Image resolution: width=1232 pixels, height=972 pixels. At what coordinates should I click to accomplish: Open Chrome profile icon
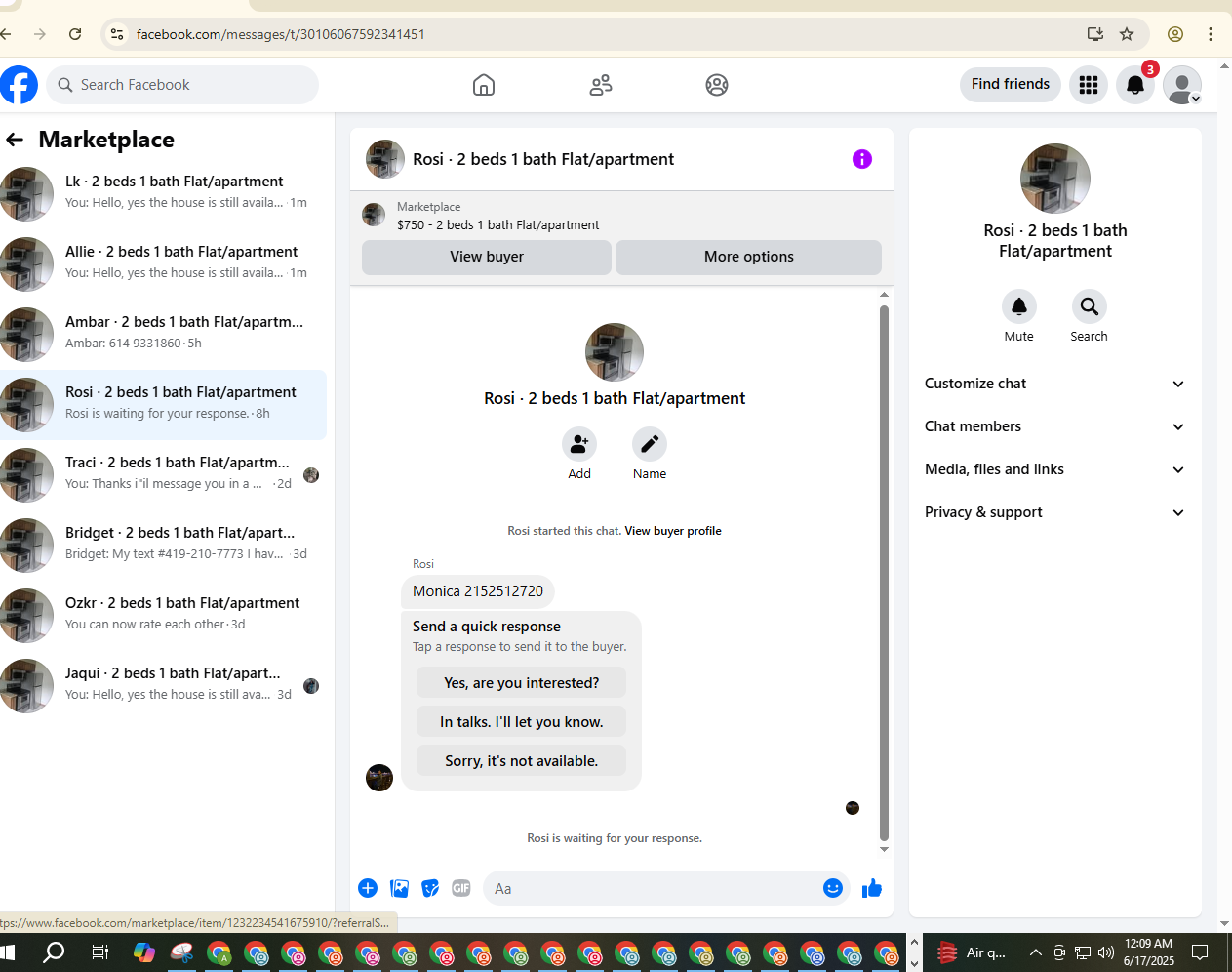pos(1175,34)
